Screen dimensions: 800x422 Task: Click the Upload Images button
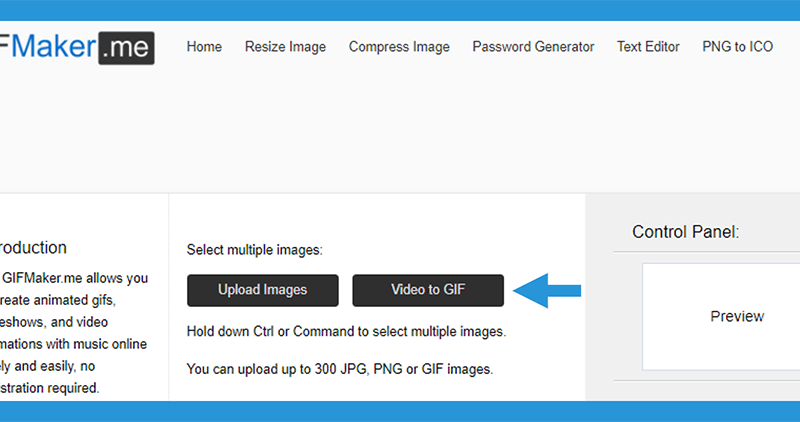click(x=263, y=290)
